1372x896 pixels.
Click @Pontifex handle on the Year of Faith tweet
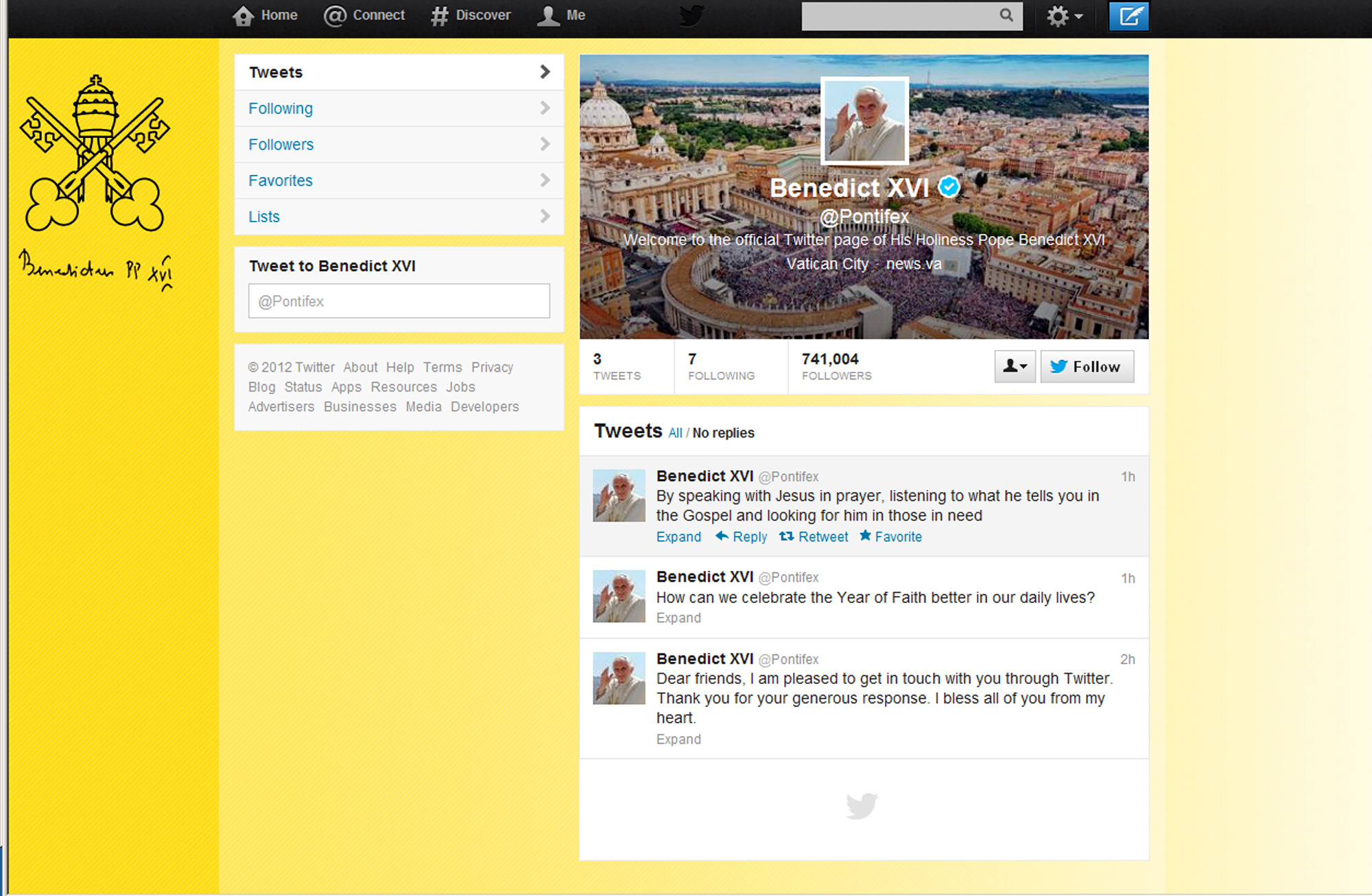pos(788,578)
